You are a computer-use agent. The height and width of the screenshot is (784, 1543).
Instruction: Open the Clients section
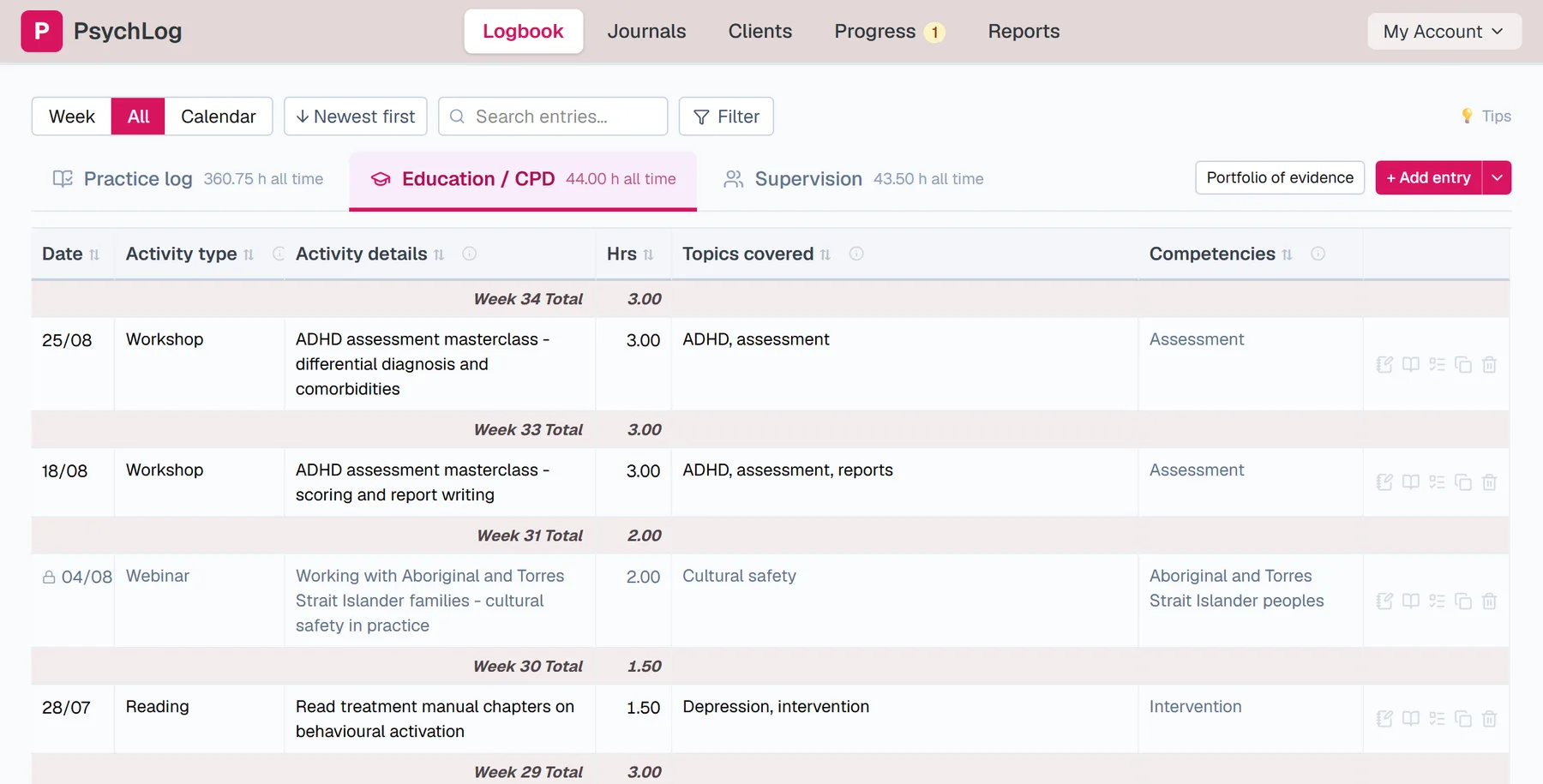[760, 31]
